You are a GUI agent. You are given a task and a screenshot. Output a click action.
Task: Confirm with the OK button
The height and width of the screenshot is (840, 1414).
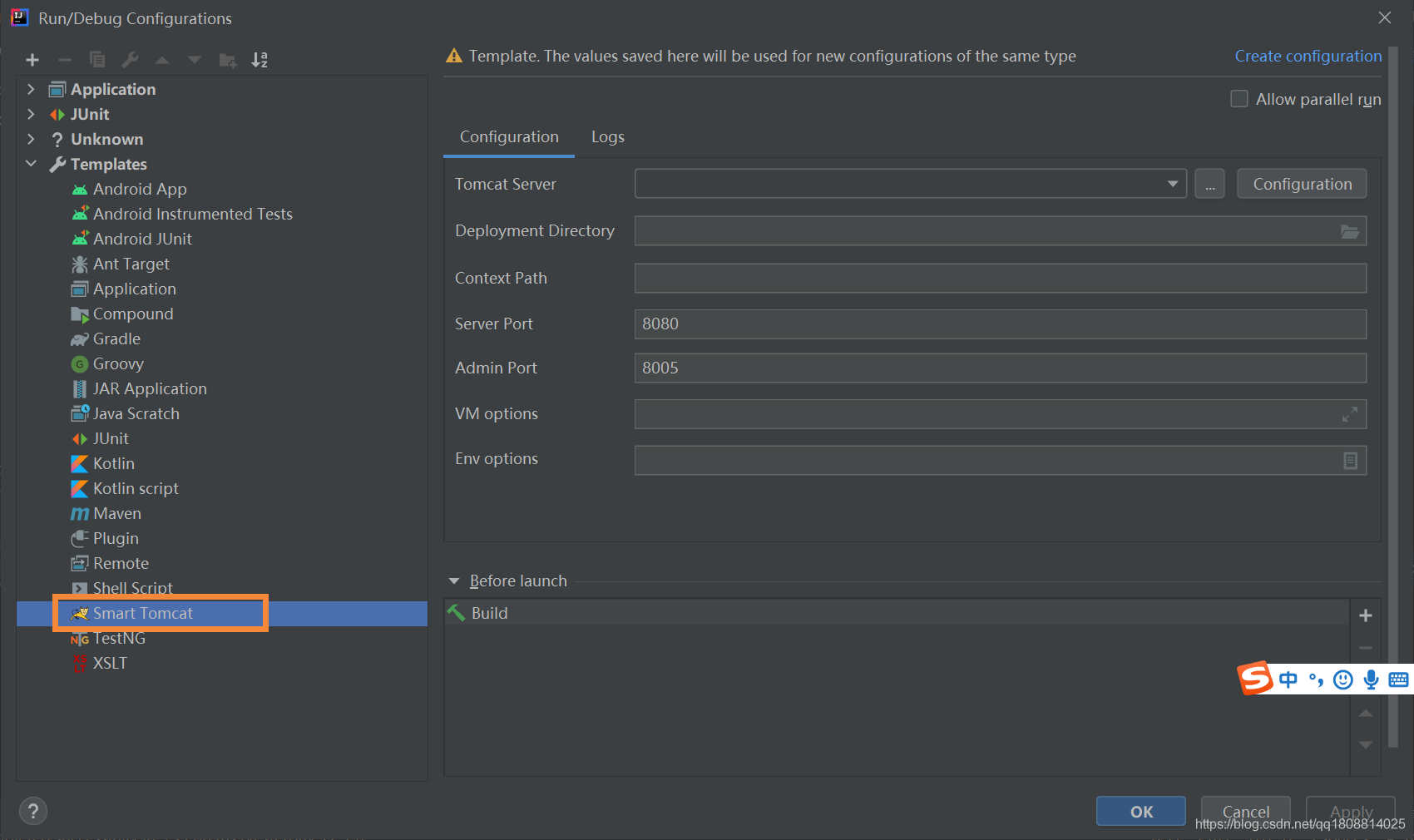coord(1141,811)
